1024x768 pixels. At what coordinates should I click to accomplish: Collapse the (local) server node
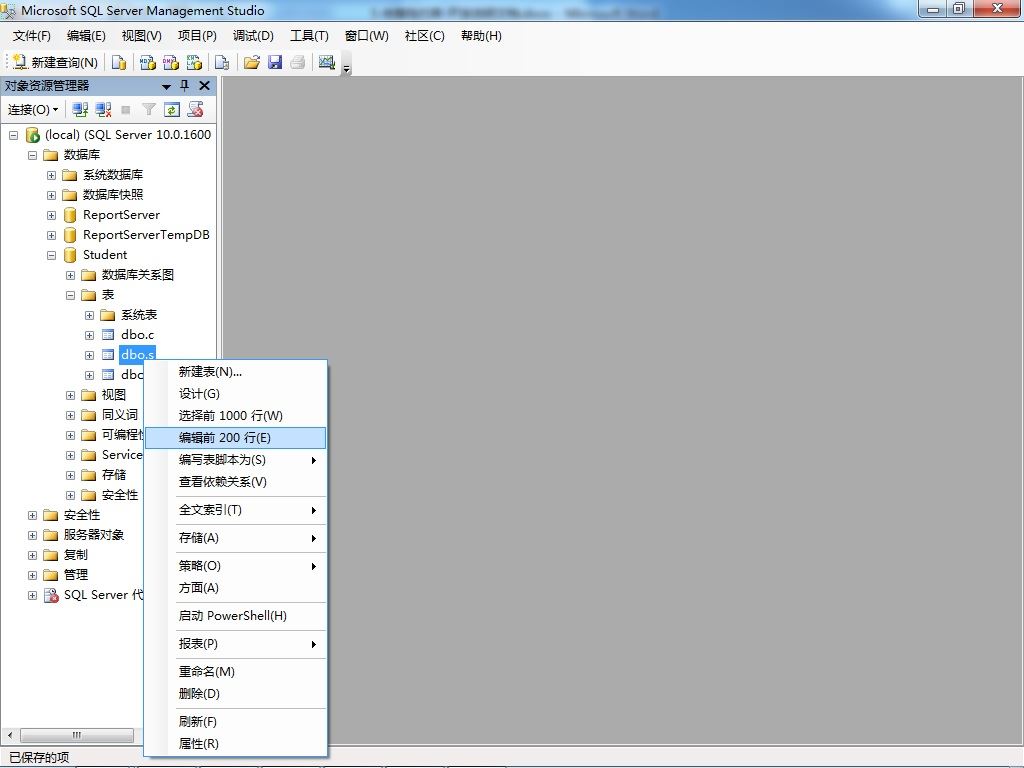click(x=13, y=135)
